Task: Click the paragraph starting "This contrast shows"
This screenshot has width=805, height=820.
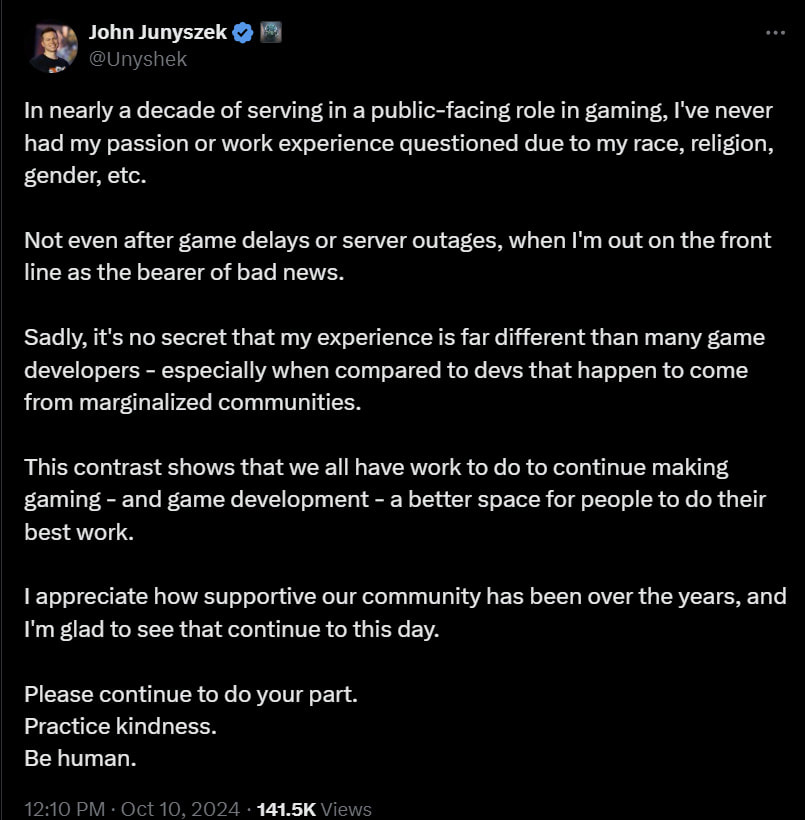Action: [x=395, y=499]
